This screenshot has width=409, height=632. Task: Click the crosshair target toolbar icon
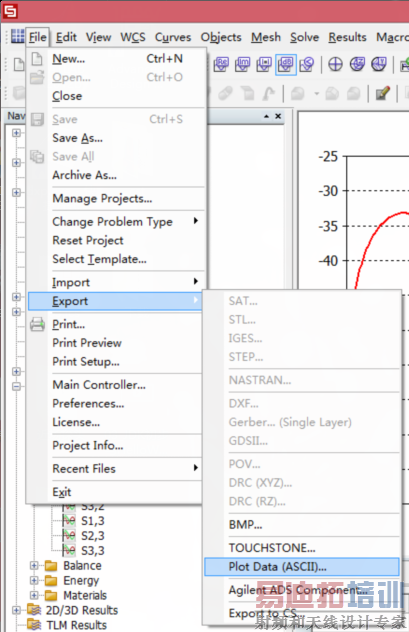pyautogui.click(x=335, y=64)
